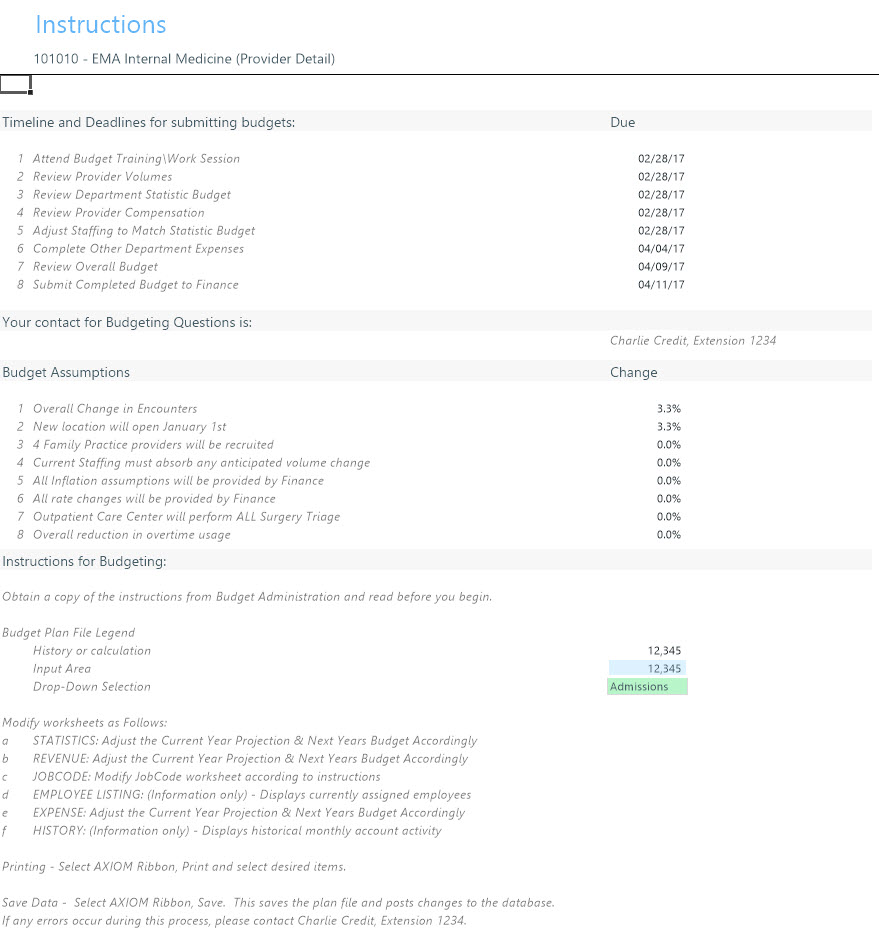Select the green Admissions drop-down cell

tap(647, 686)
